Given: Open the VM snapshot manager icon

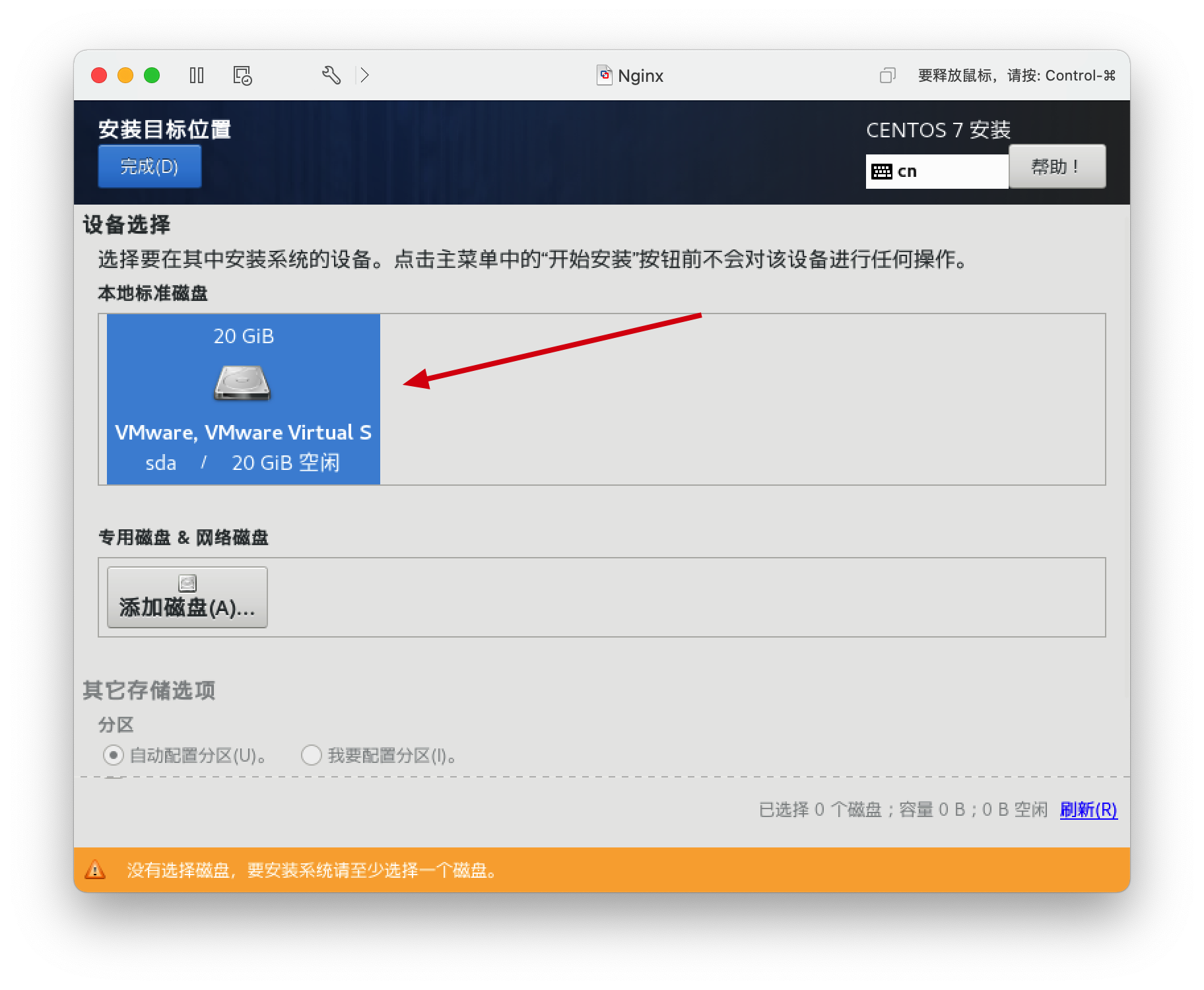Looking at the screenshot, I should pos(242,75).
